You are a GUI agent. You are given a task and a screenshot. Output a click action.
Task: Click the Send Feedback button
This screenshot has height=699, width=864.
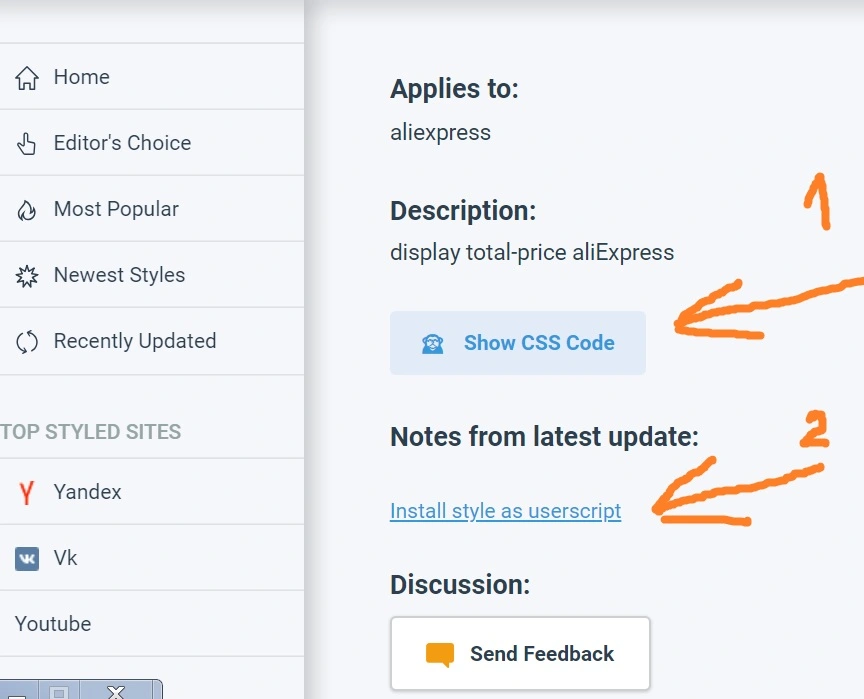coord(520,654)
